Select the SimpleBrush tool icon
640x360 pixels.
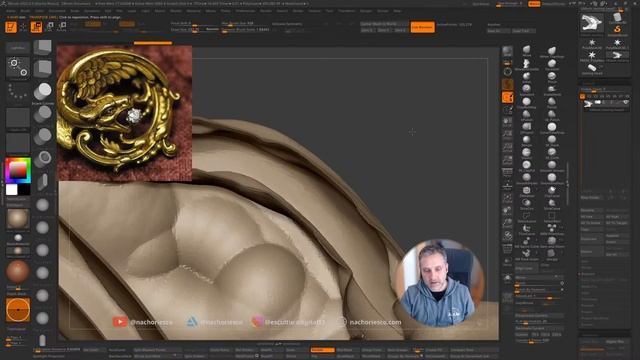(617, 30)
